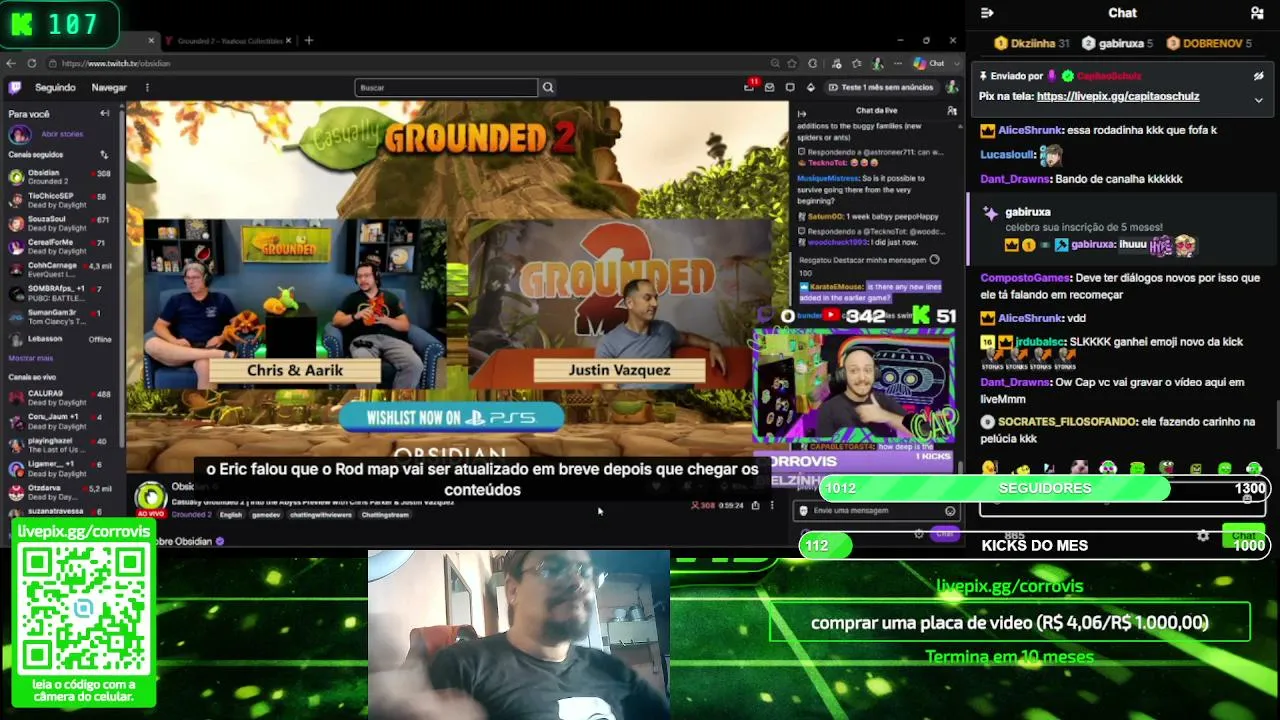Image resolution: width=1280 pixels, height=720 pixels.
Task: Go back using the browser back arrow
Action: coord(11,63)
